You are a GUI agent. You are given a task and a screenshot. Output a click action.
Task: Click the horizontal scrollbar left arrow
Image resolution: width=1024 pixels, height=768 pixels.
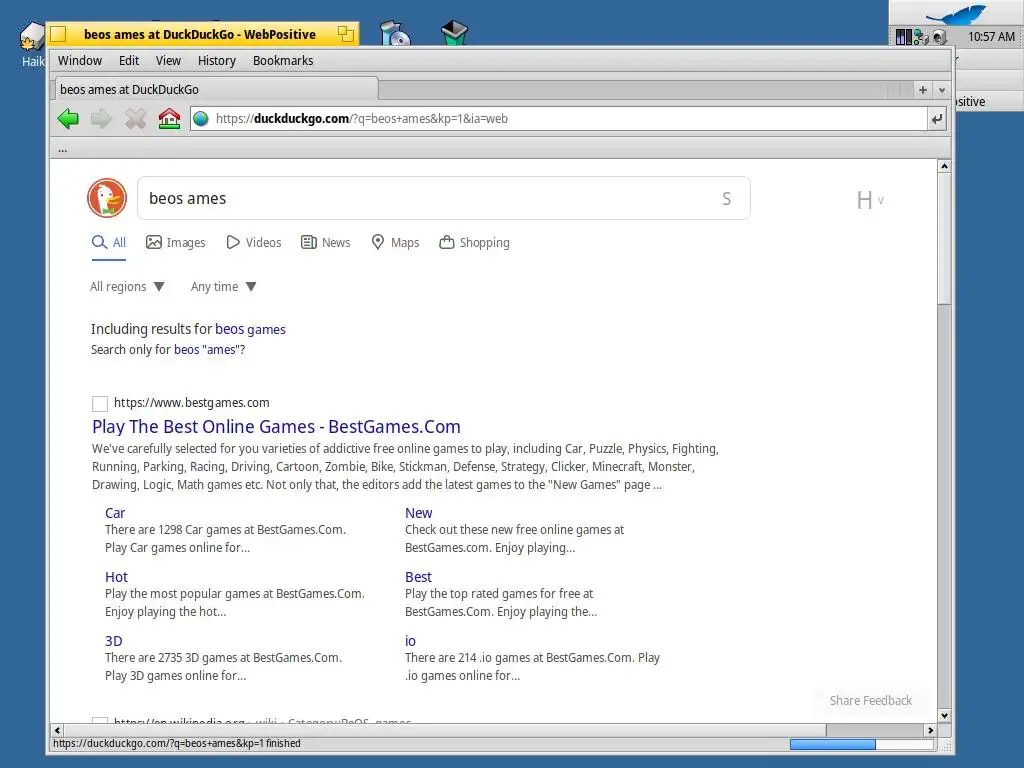coord(57,730)
